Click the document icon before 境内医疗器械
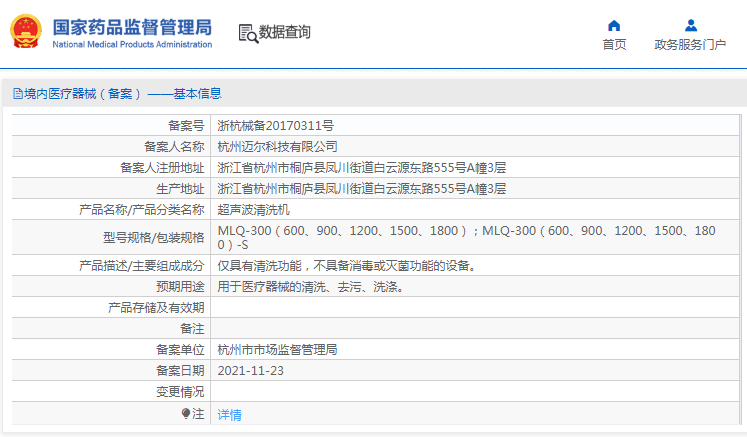Image resolution: width=747 pixels, height=437 pixels. click(x=18, y=93)
